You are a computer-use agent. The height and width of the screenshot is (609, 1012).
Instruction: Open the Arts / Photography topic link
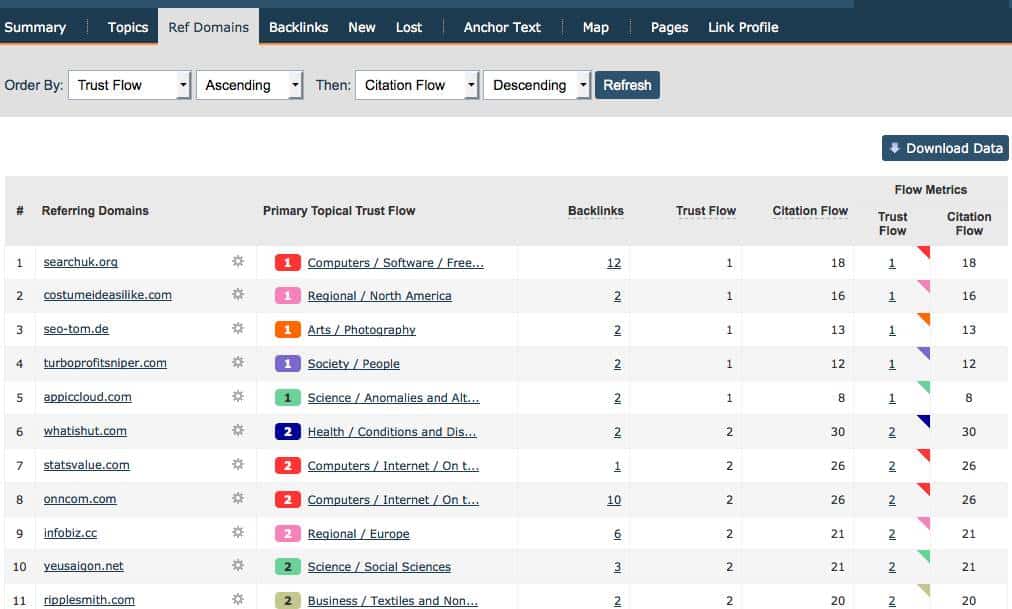(x=361, y=330)
